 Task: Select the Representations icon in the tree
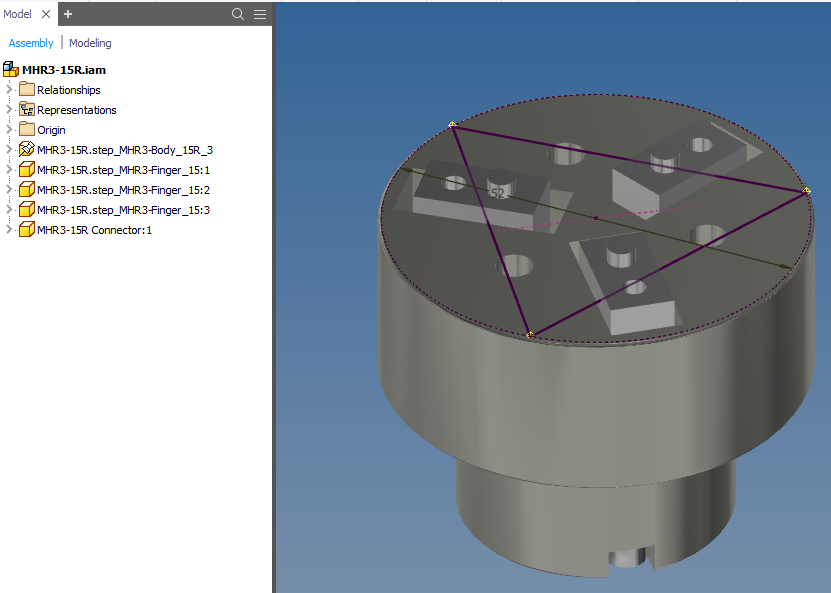(x=27, y=109)
